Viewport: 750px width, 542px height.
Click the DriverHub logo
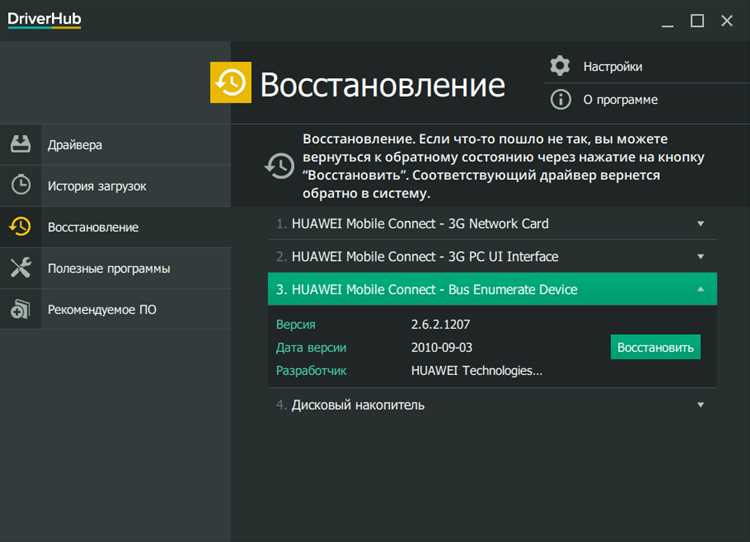point(44,20)
